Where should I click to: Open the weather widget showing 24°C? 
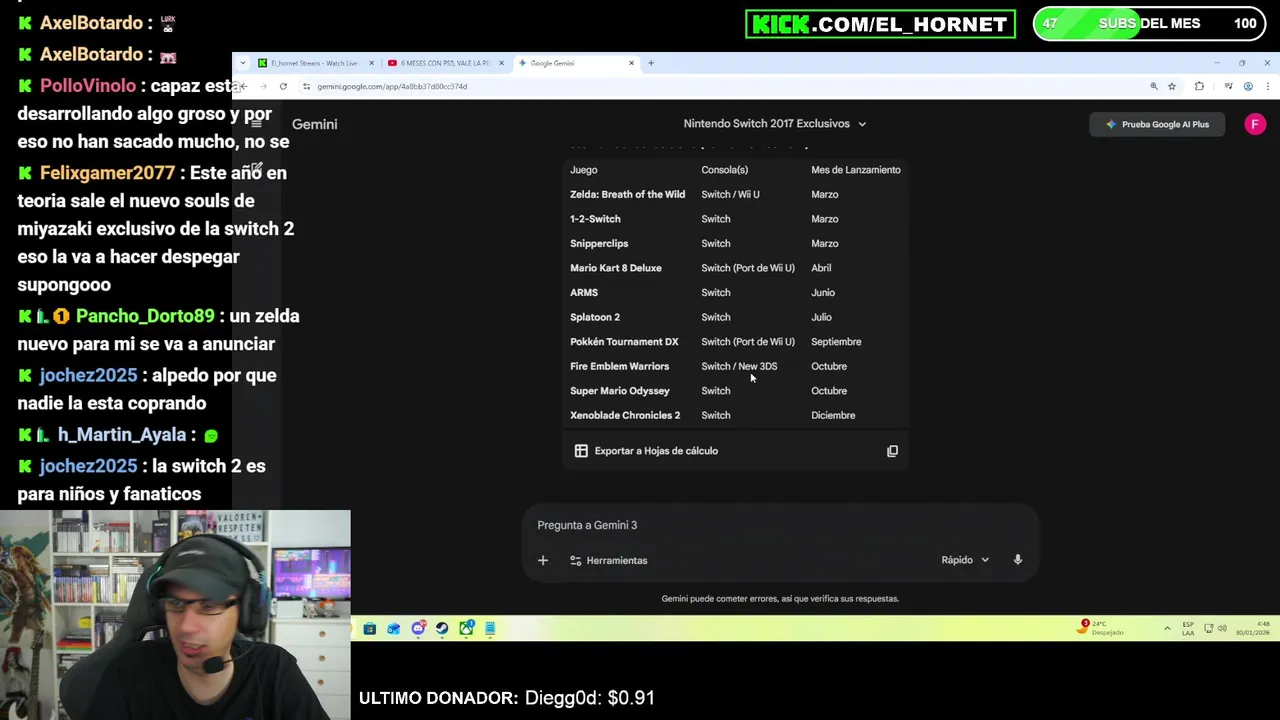[1101, 628]
